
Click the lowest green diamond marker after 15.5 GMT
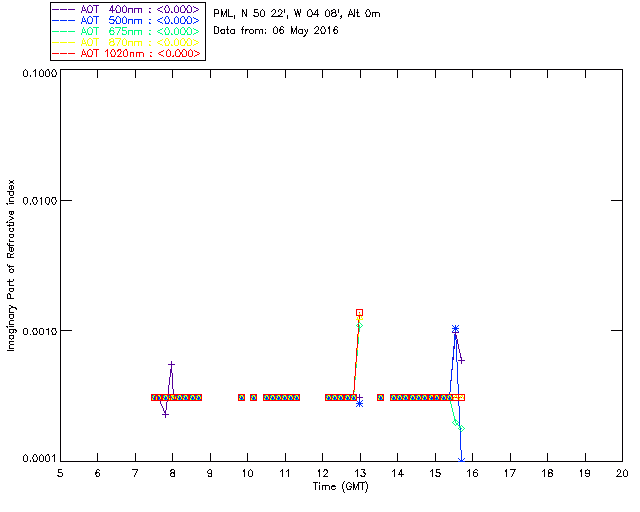462,428
